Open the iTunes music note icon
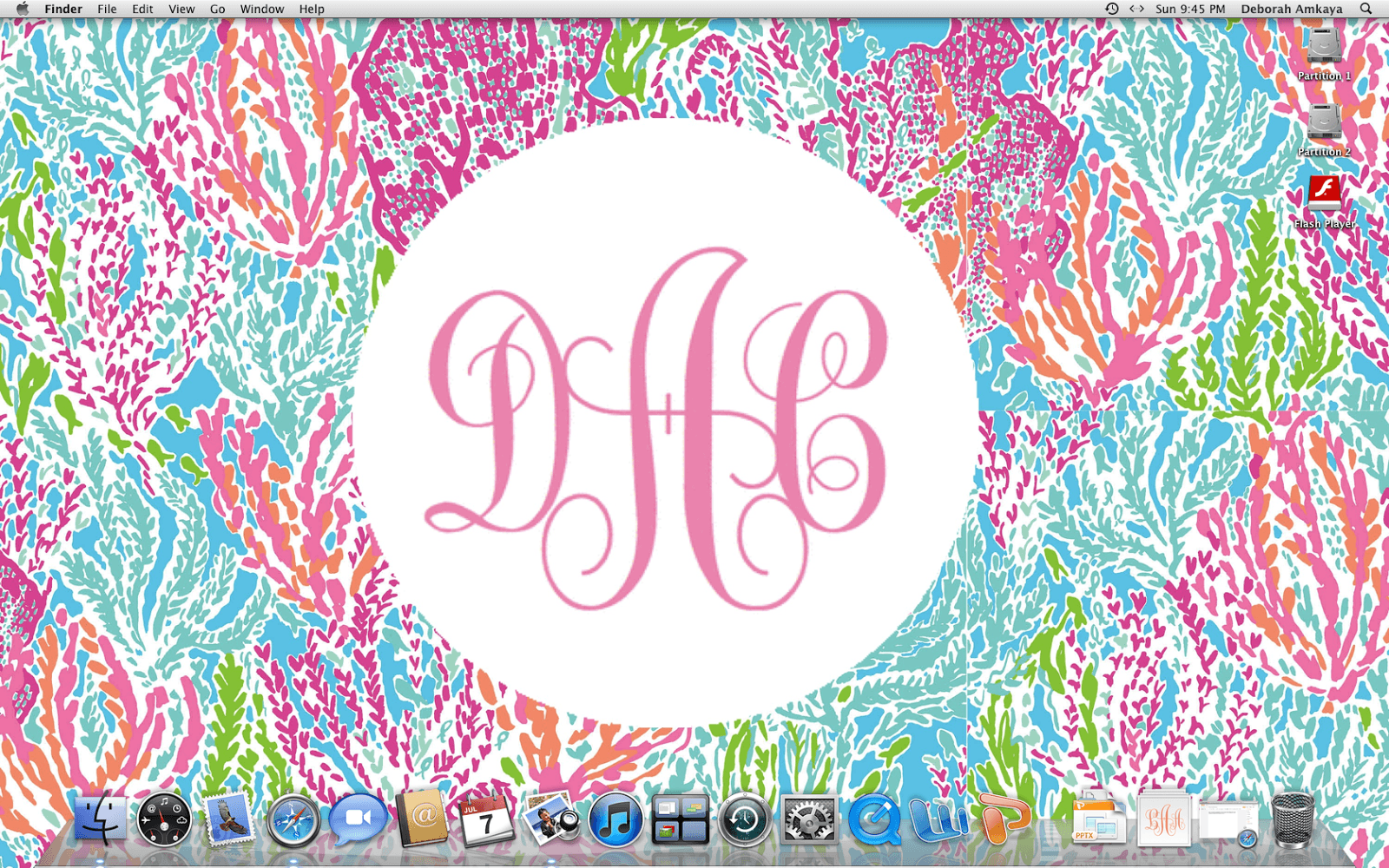 click(616, 820)
